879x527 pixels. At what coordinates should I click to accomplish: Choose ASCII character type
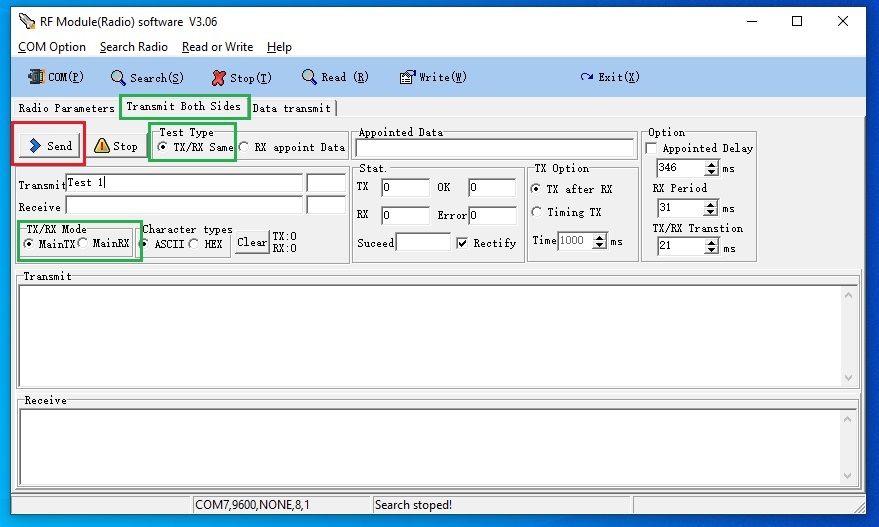click(x=163, y=244)
